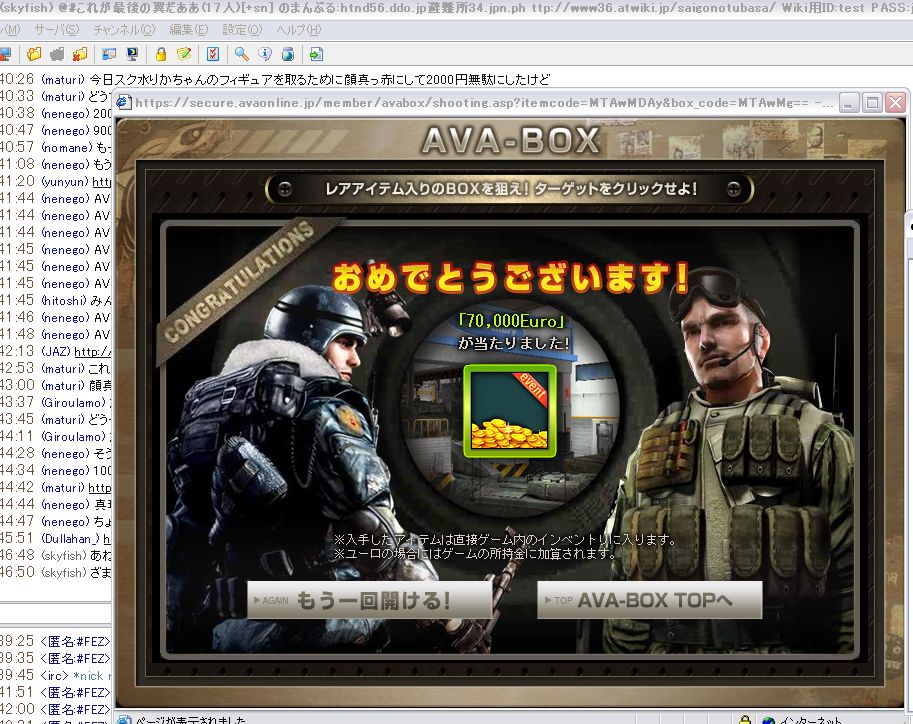
Task: Click the green arrow document icon
Action: click(x=316, y=54)
